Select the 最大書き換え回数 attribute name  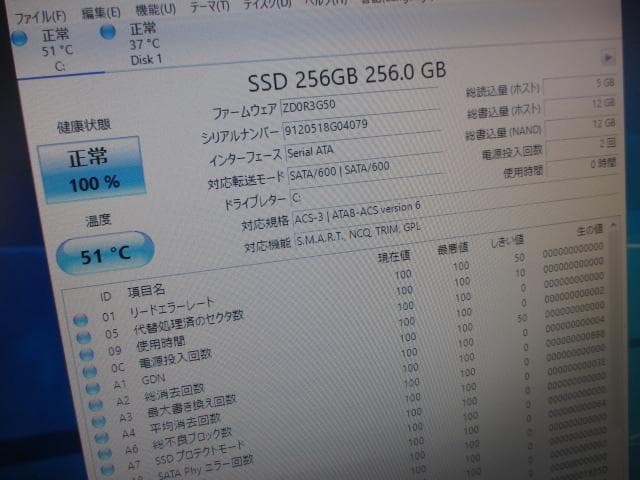192,407
